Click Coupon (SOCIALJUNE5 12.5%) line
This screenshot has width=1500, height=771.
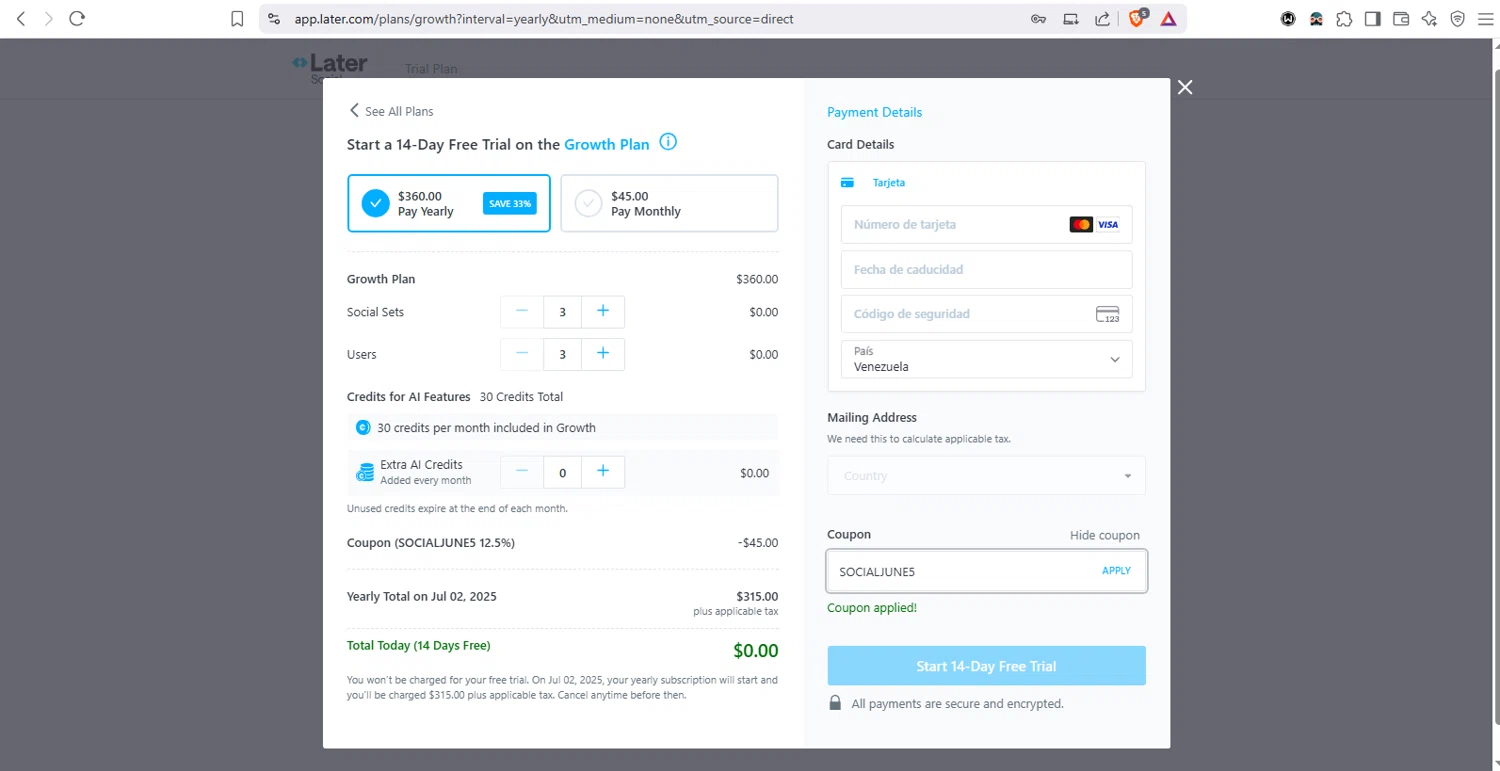point(431,543)
